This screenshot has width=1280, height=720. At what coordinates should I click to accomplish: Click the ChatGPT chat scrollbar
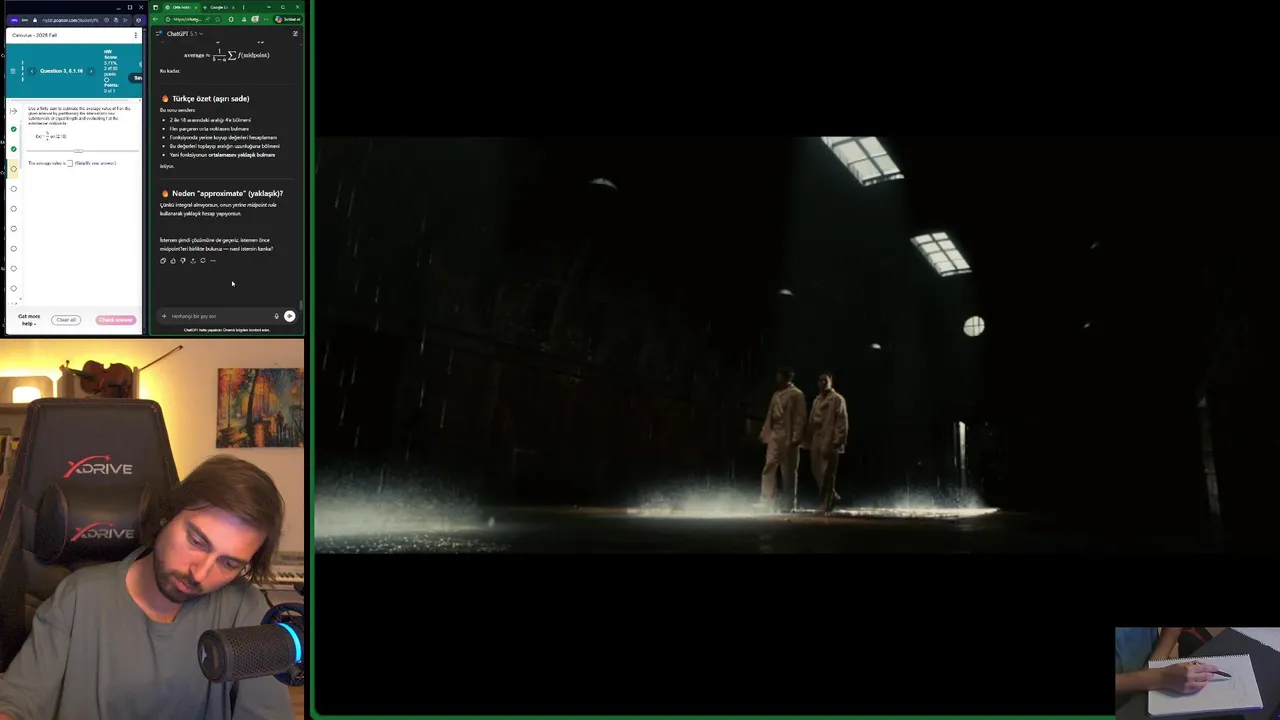point(301,306)
